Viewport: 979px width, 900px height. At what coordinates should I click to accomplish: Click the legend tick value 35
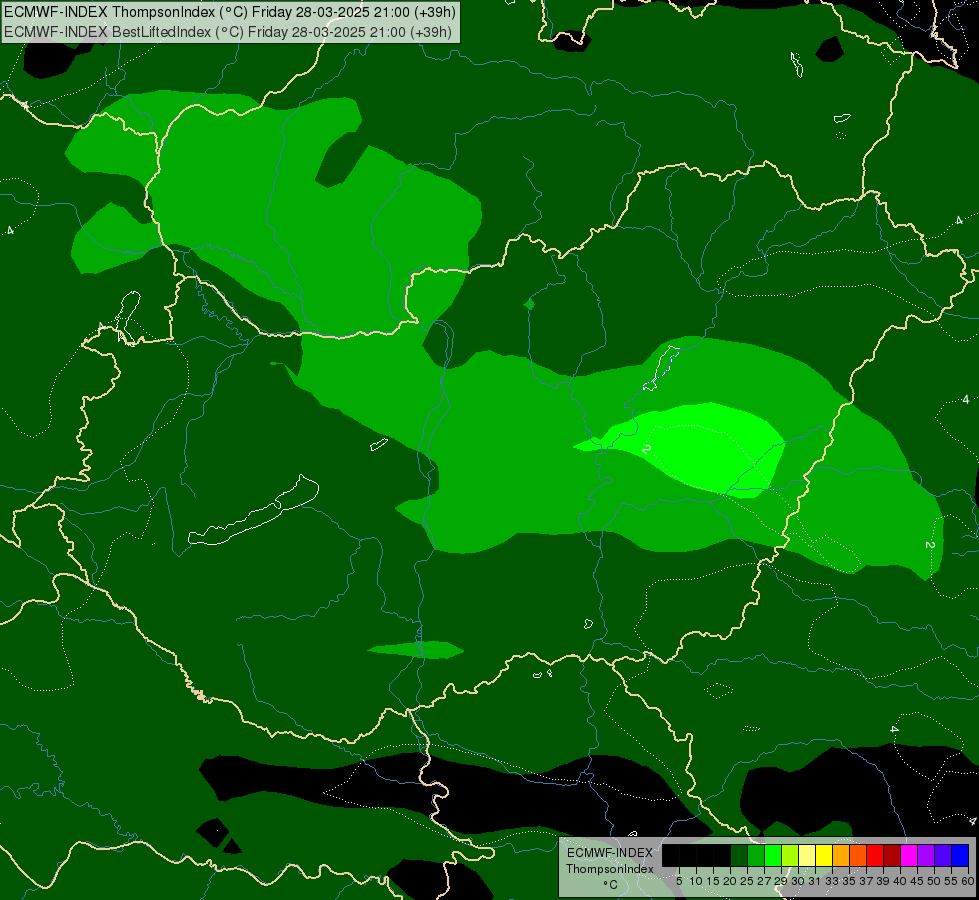tap(849, 881)
